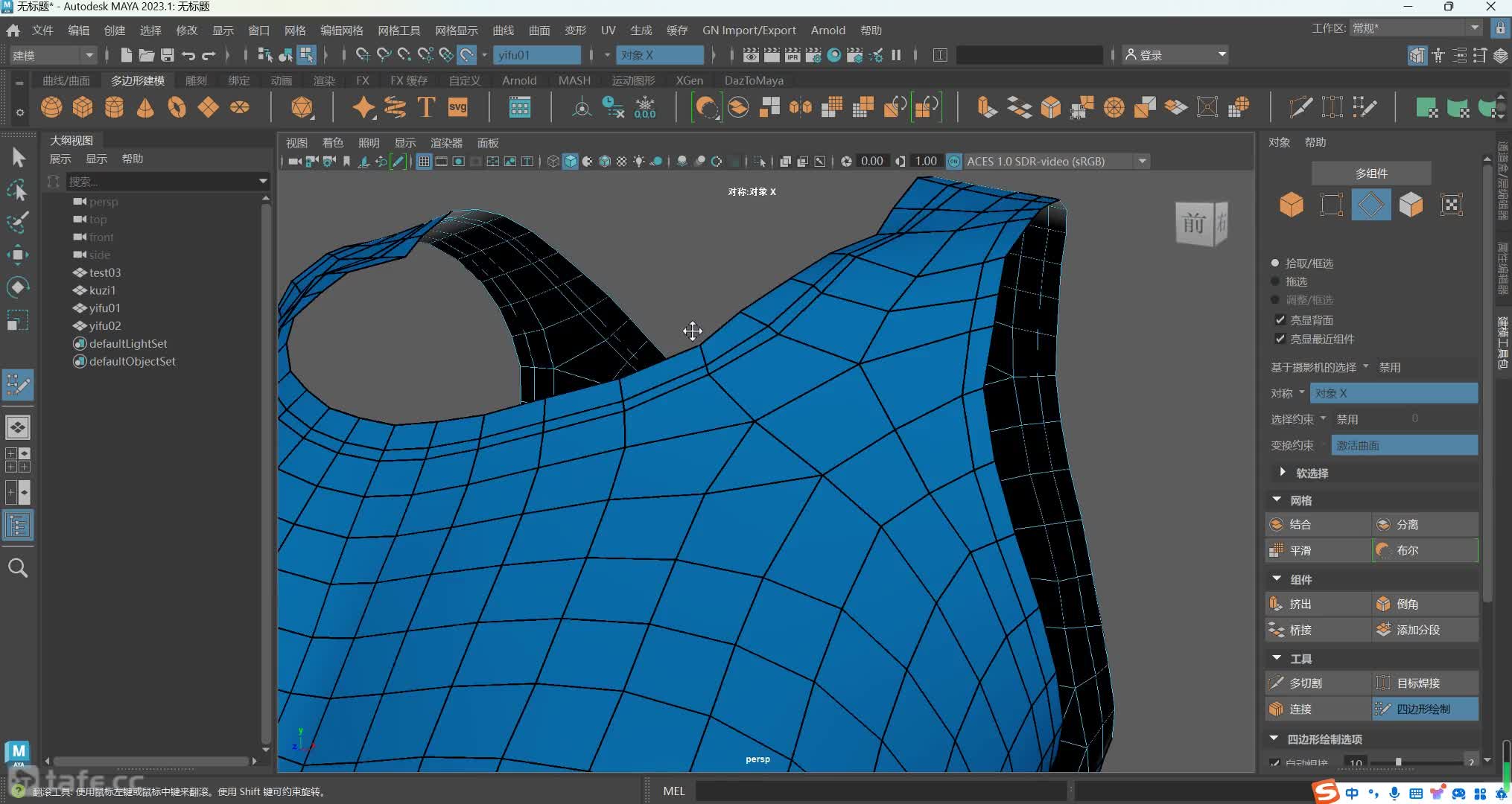Create a polygon sphere from the shelf
The image size is (1512, 804).
pos(51,107)
